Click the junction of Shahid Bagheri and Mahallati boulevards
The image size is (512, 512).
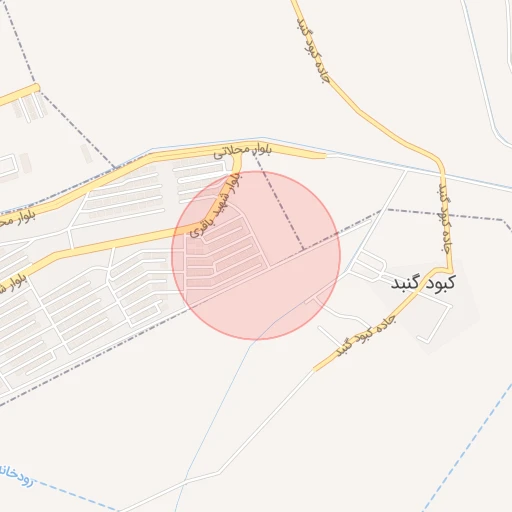coord(237,157)
